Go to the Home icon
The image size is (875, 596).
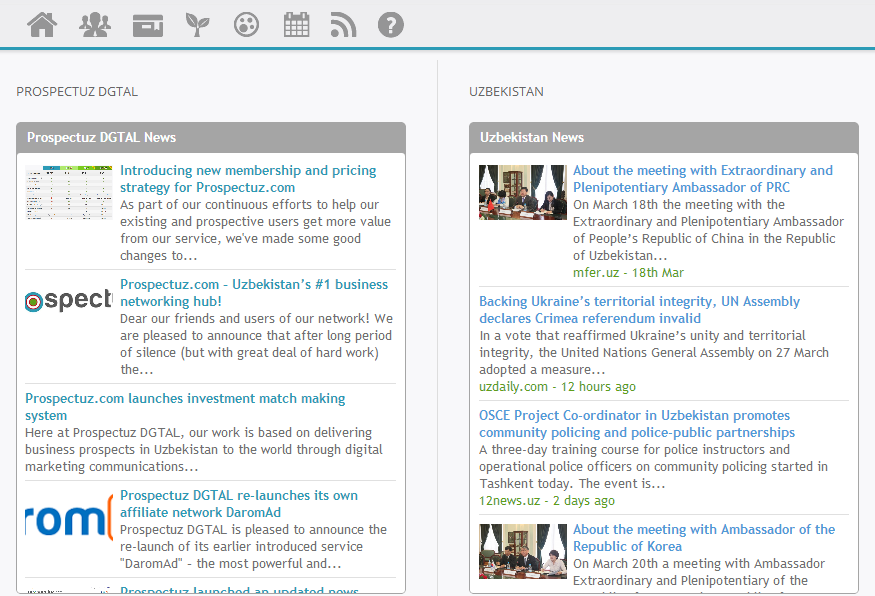(42, 25)
